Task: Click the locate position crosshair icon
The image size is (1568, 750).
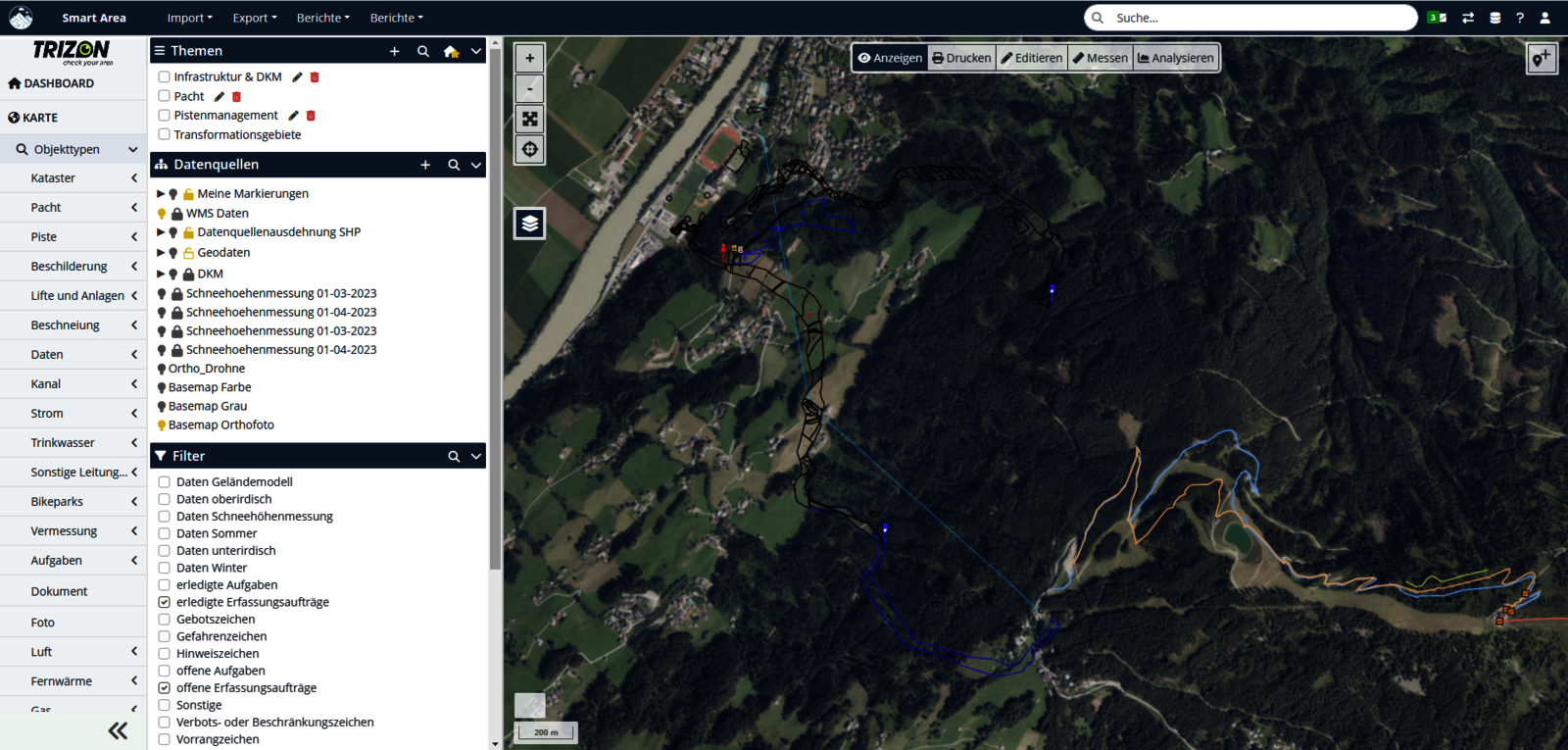Action: (x=529, y=149)
